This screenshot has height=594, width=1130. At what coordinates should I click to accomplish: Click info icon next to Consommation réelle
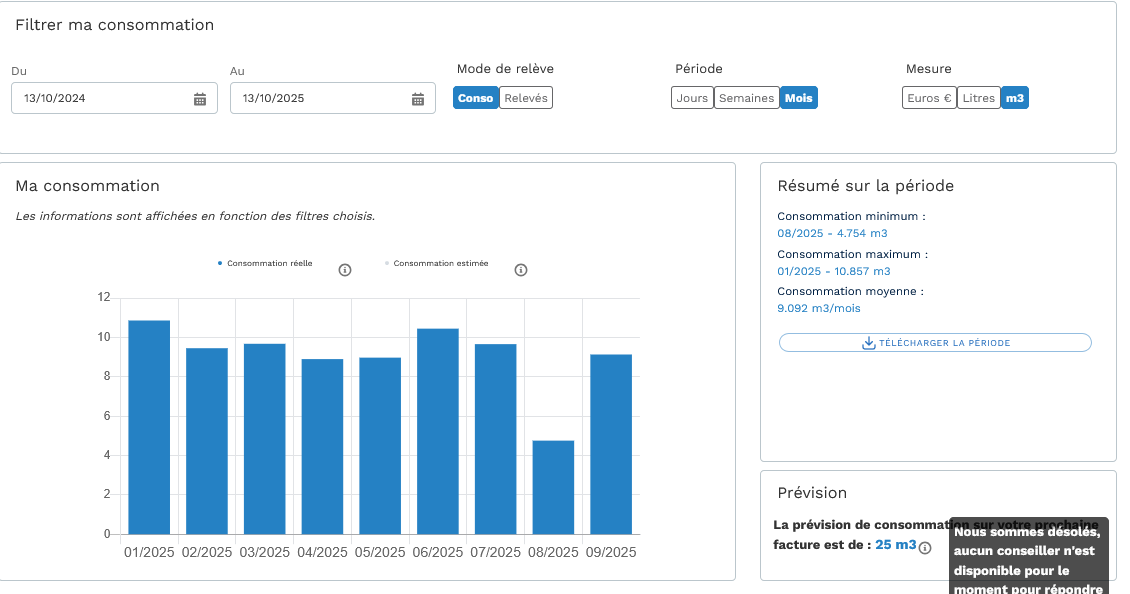pyautogui.click(x=345, y=270)
